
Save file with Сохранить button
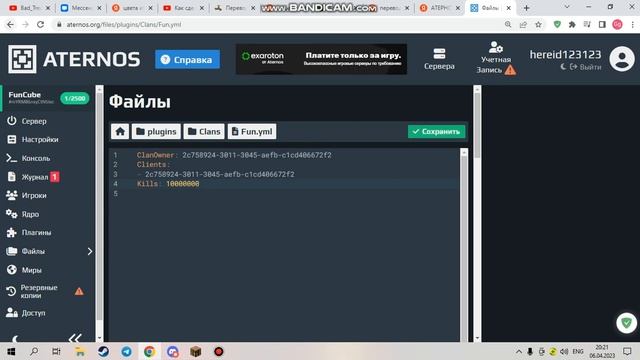436,131
